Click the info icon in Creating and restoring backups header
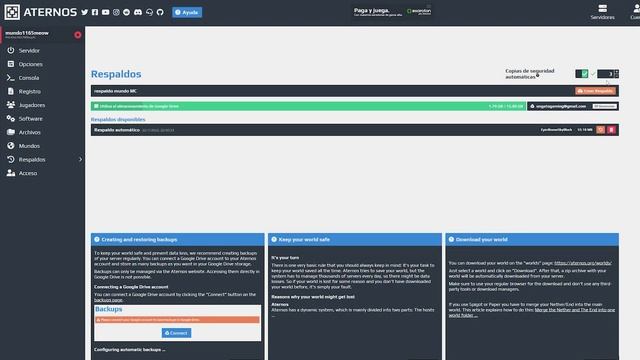The image size is (640, 360). pos(97,240)
